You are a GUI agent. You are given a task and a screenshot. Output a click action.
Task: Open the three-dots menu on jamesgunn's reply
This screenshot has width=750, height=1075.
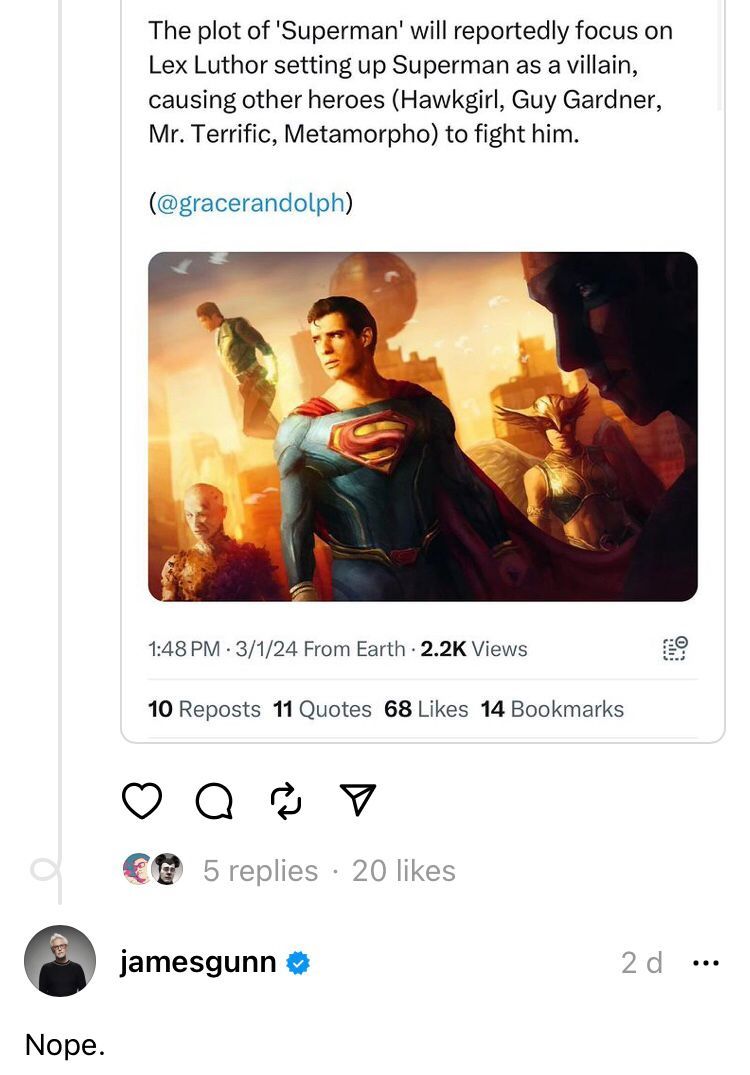pos(705,963)
